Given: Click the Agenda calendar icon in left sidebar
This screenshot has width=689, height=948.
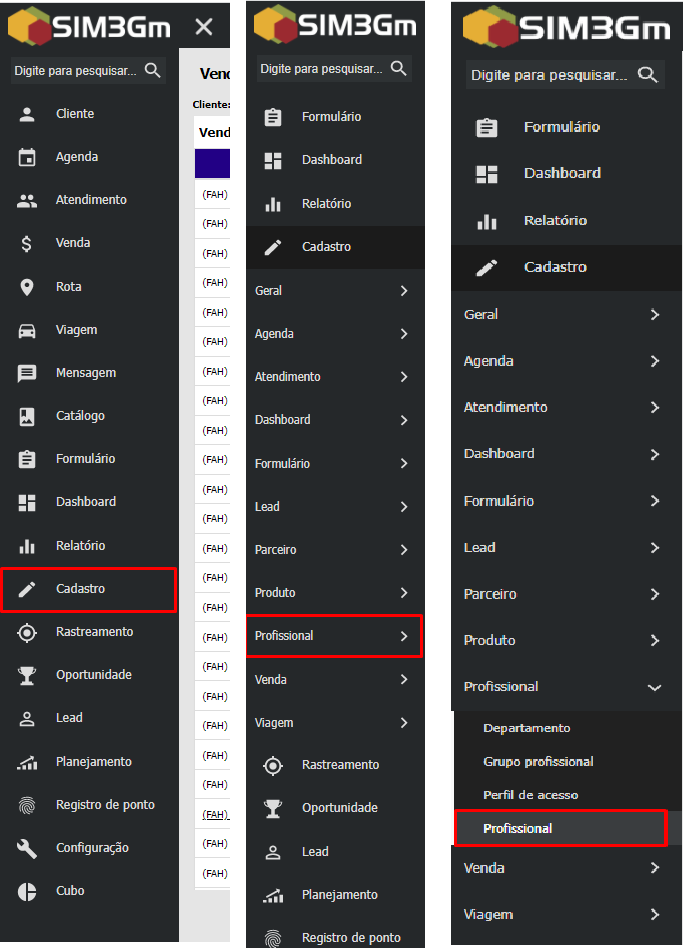Looking at the screenshot, I should pyautogui.click(x=27, y=157).
